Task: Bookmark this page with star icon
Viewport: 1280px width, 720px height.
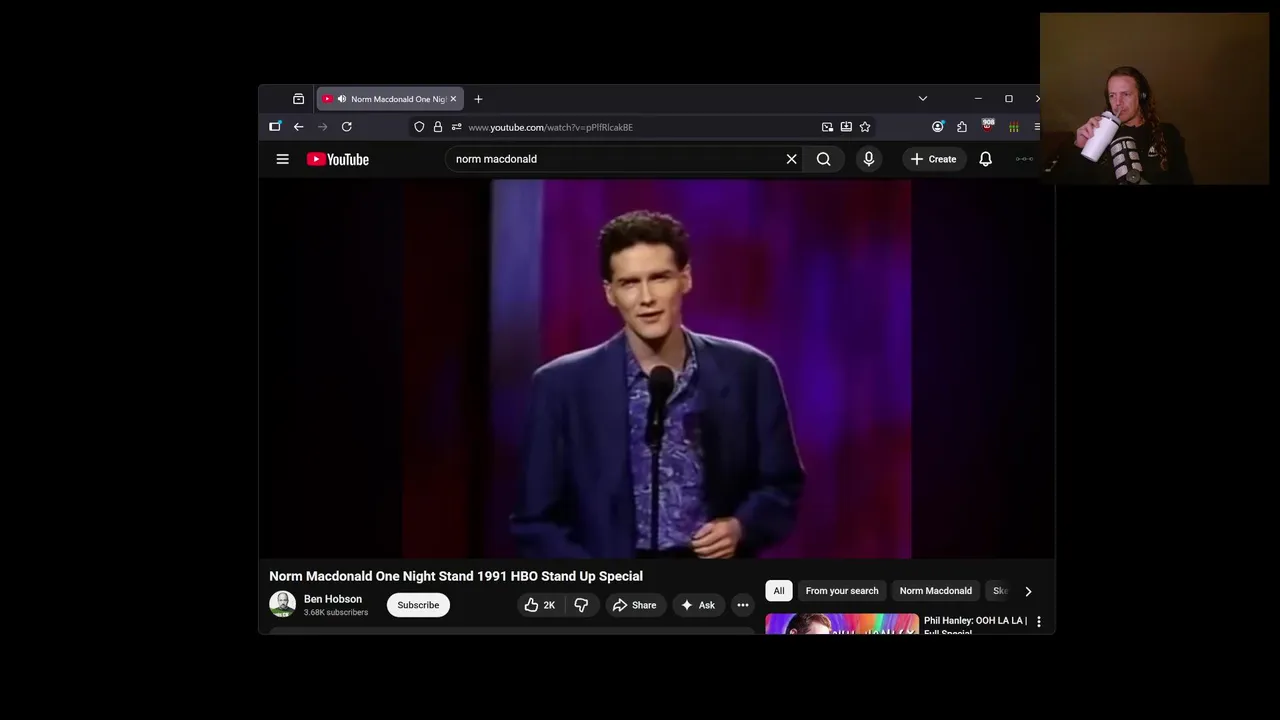Action: click(x=865, y=127)
